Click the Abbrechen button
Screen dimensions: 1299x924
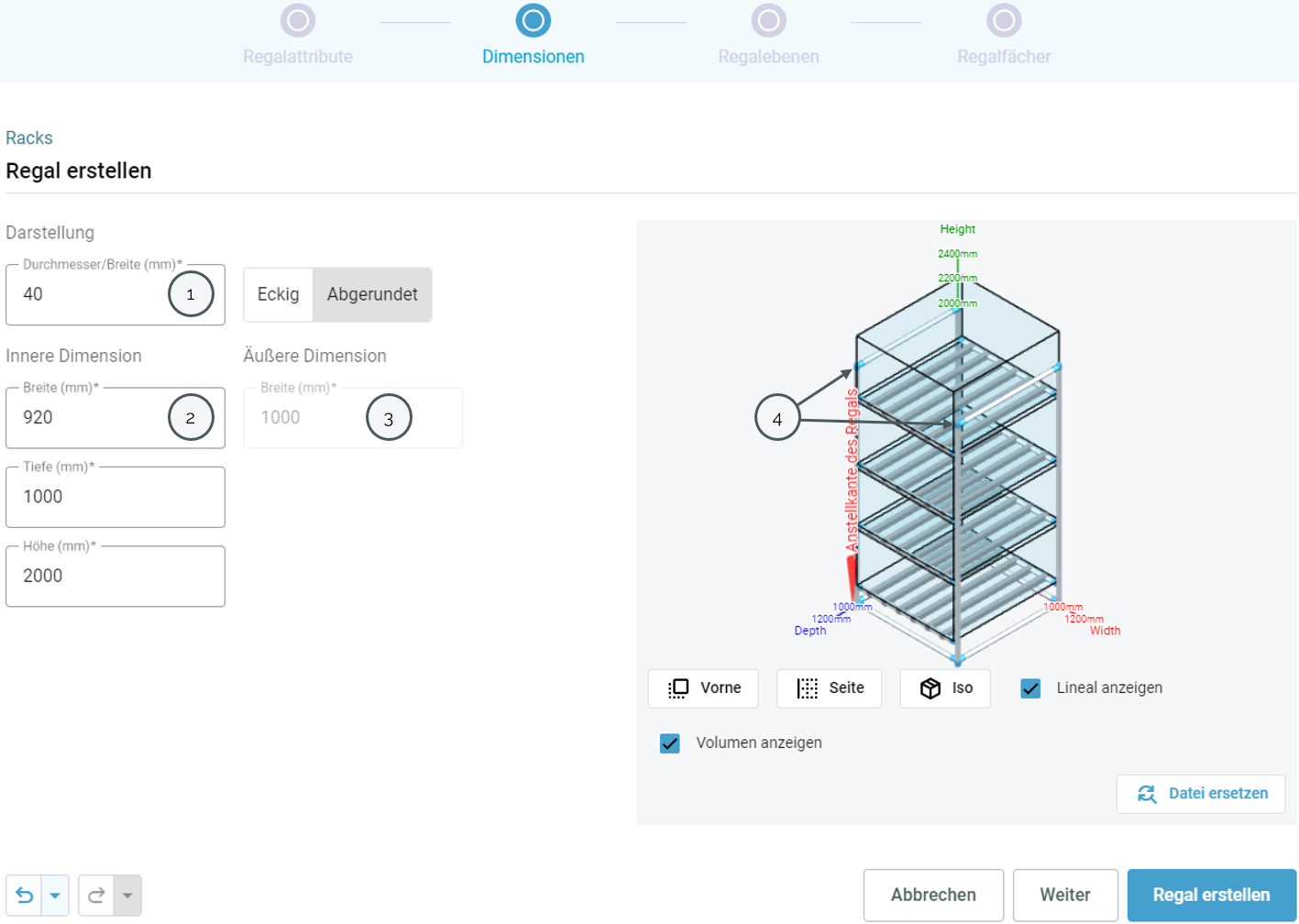933,895
